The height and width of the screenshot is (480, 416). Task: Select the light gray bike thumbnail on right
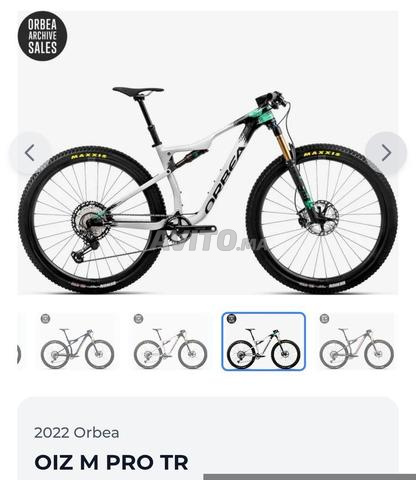tap(357, 342)
